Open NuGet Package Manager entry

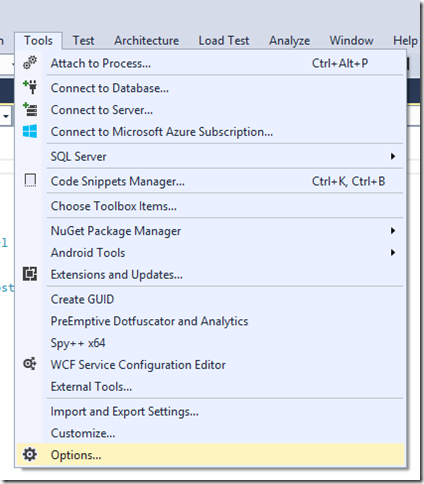(x=210, y=231)
